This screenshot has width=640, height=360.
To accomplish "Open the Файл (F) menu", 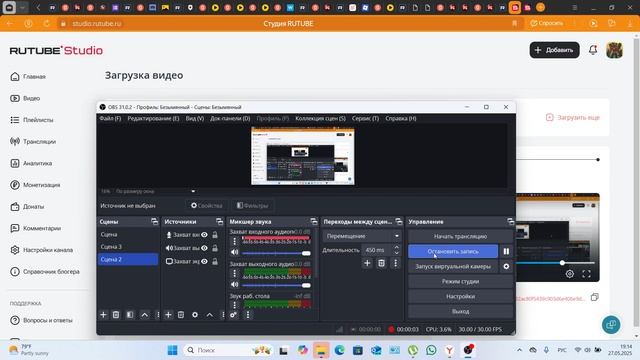I will point(110,118).
